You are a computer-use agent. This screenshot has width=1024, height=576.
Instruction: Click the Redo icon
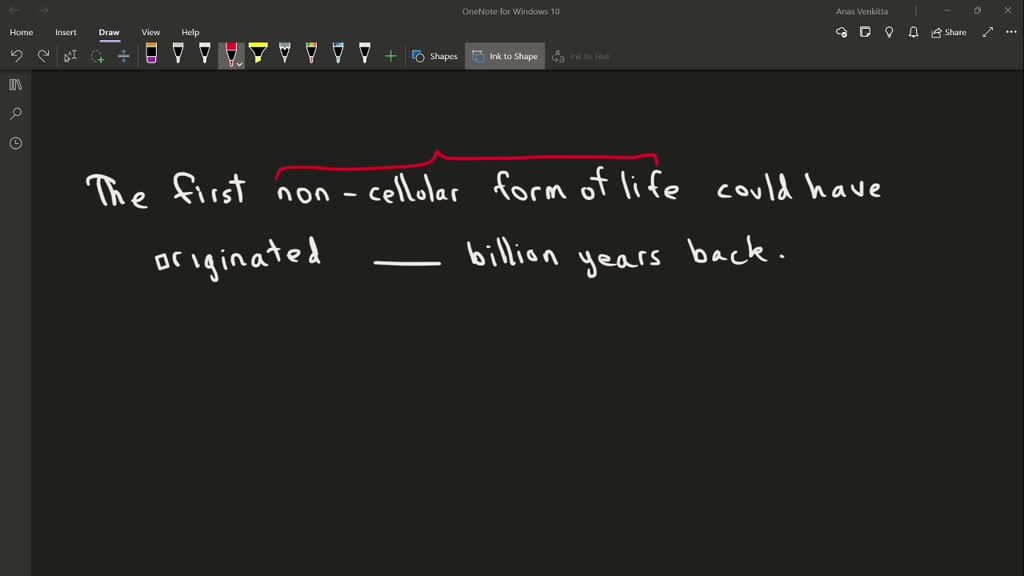pos(42,55)
